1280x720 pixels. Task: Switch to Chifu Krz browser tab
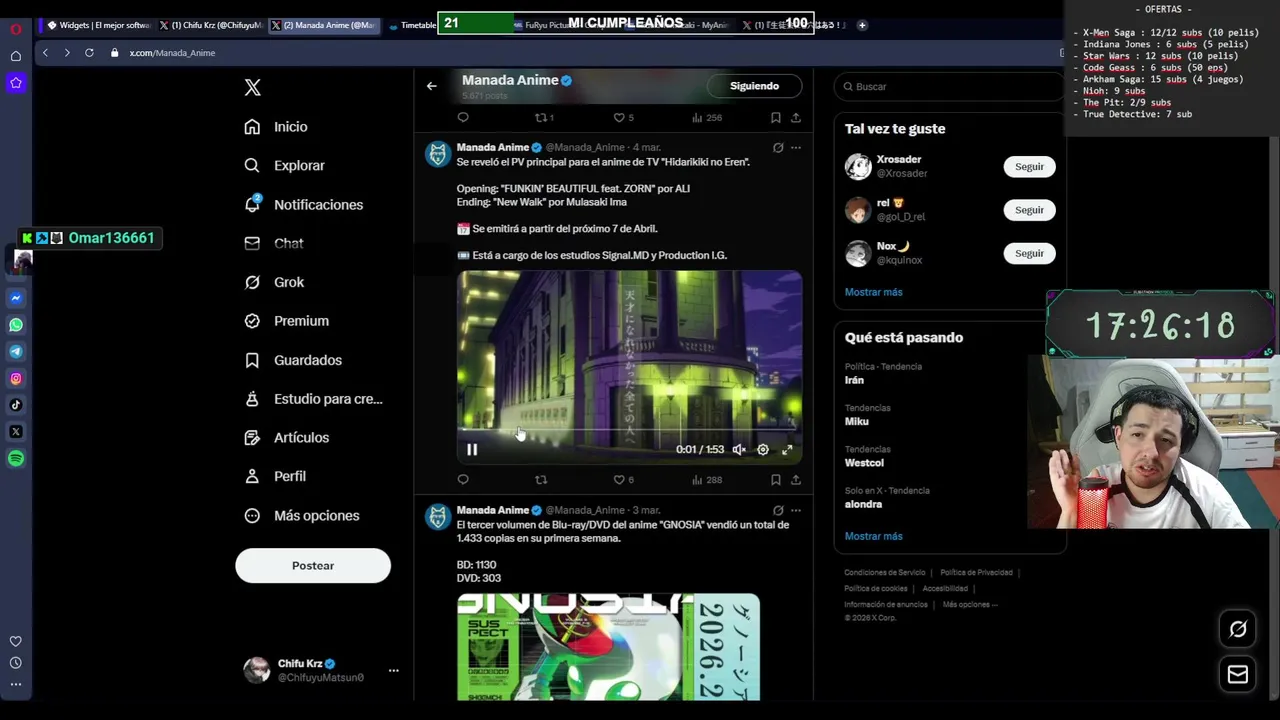(210, 25)
